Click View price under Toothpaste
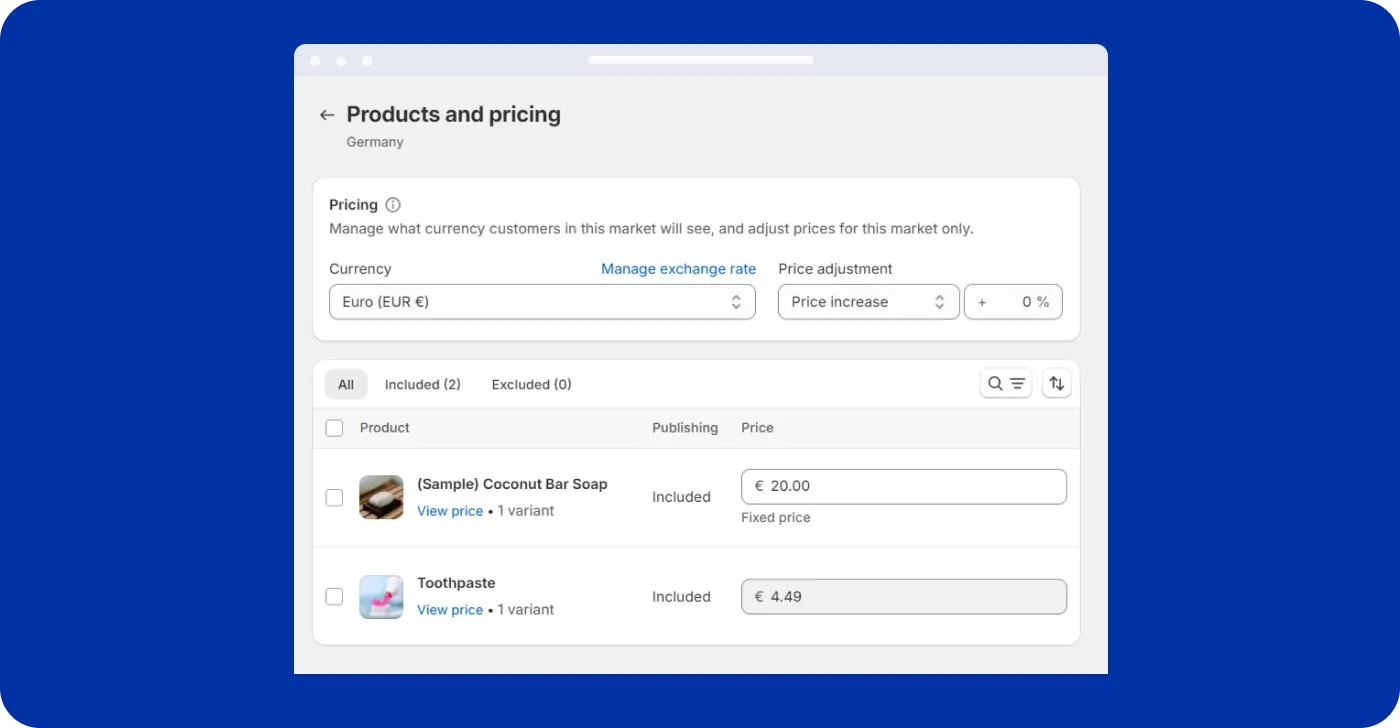Viewport: 1400px width, 728px height. [450, 610]
